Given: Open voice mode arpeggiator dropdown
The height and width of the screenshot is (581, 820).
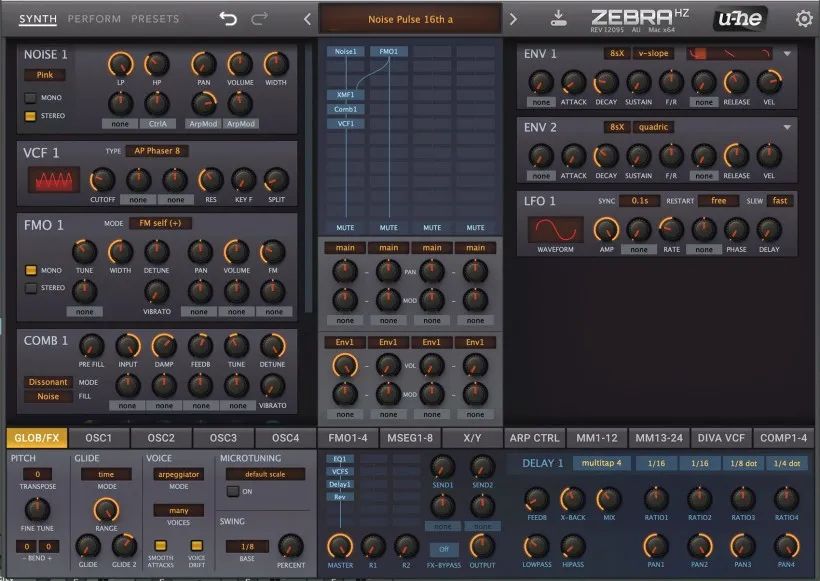Looking at the screenshot, I should click(178, 474).
